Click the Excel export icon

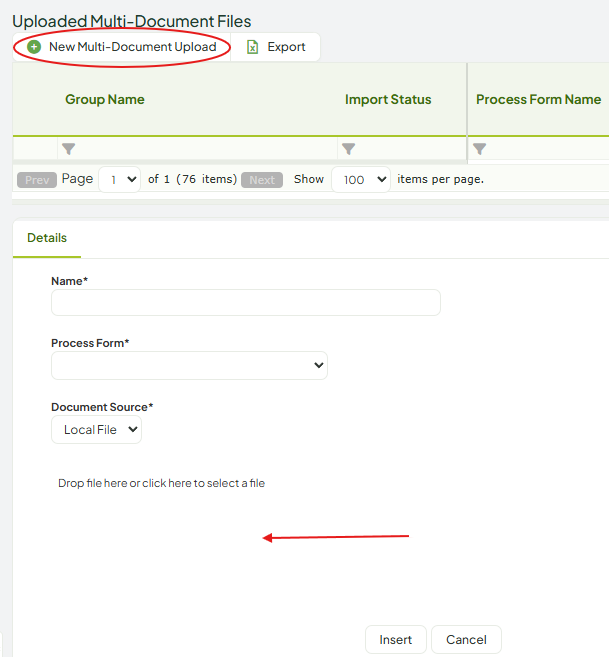(252, 47)
